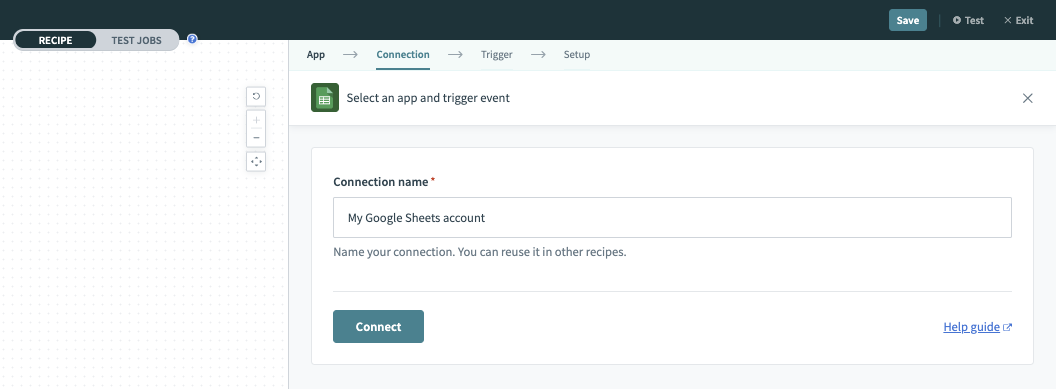The width and height of the screenshot is (1056, 389).
Task: Save the recipe
Action: click(x=908, y=20)
